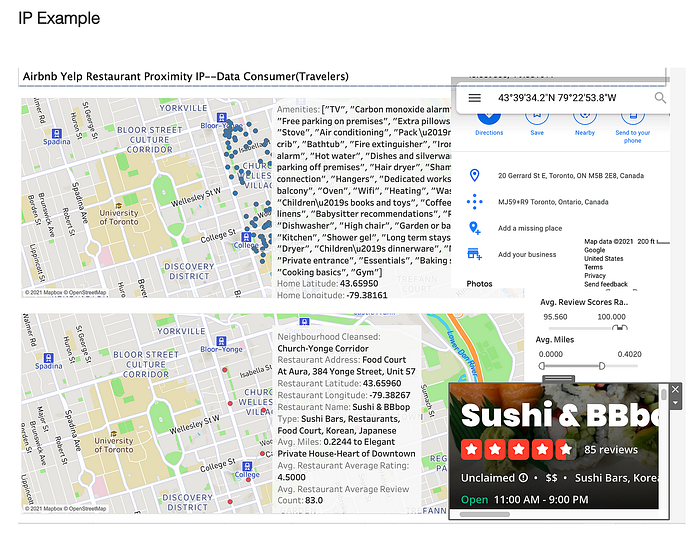Click the $$ price indicator on Yelp
The width and height of the screenshot is (700, 536).
click(x=551, y=478)
